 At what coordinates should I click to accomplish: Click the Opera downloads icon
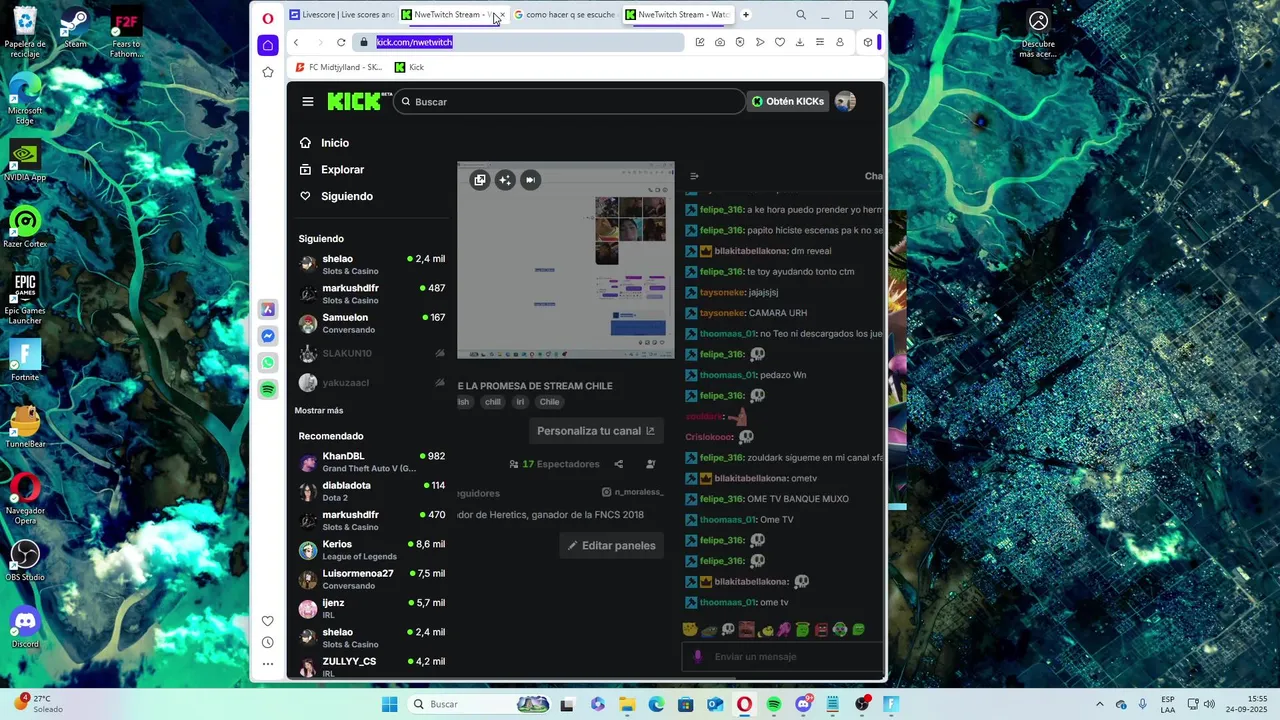click(800, 42)
